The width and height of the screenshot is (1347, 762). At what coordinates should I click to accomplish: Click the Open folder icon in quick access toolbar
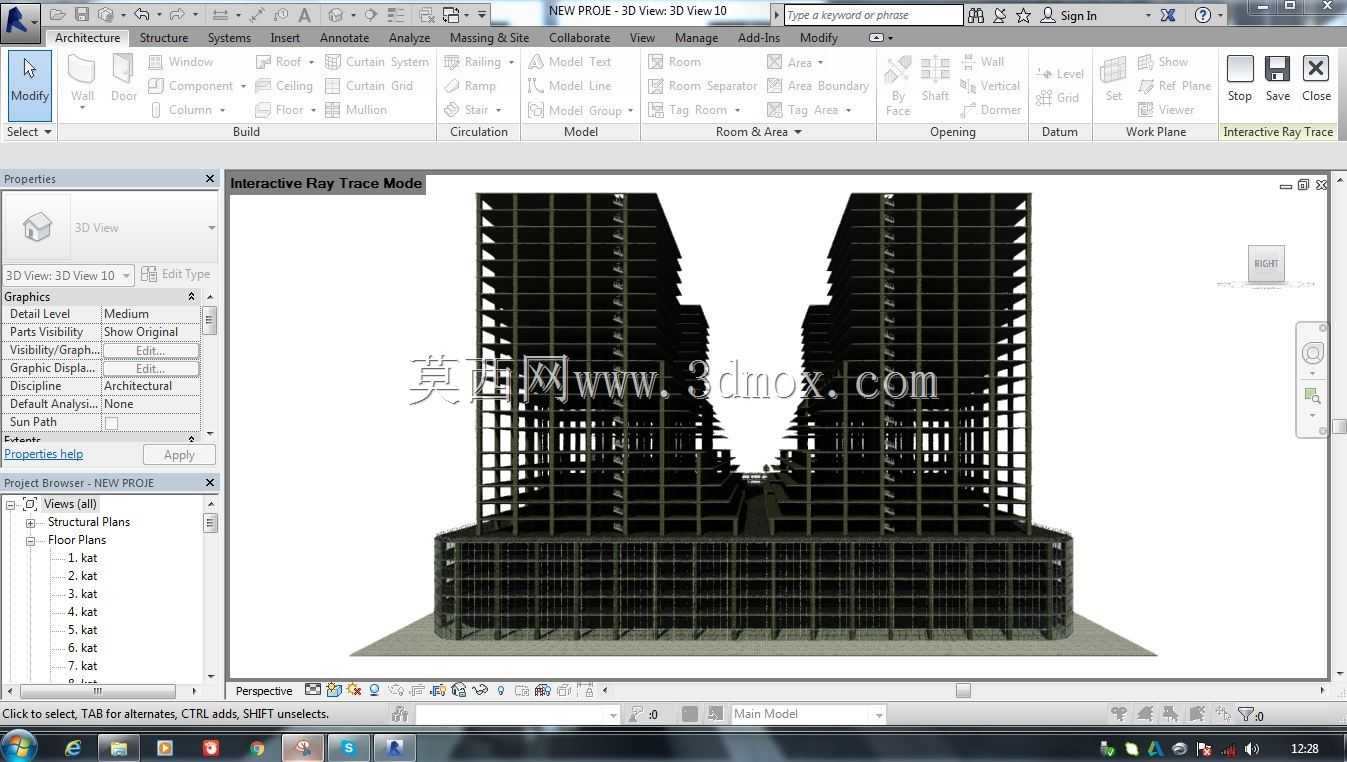click(58, 15)
